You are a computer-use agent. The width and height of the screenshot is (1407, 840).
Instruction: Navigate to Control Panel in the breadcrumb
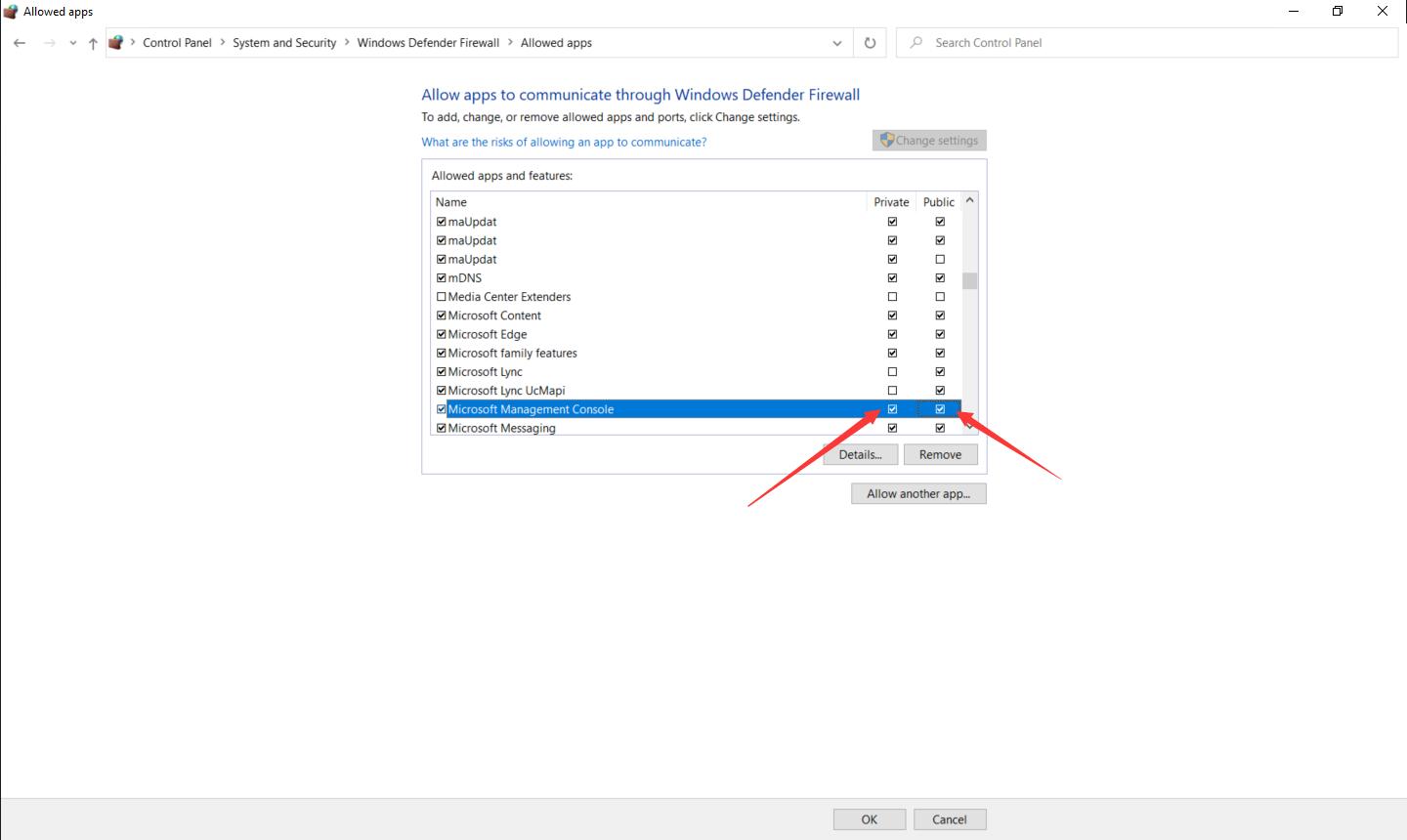pos(177,43)
